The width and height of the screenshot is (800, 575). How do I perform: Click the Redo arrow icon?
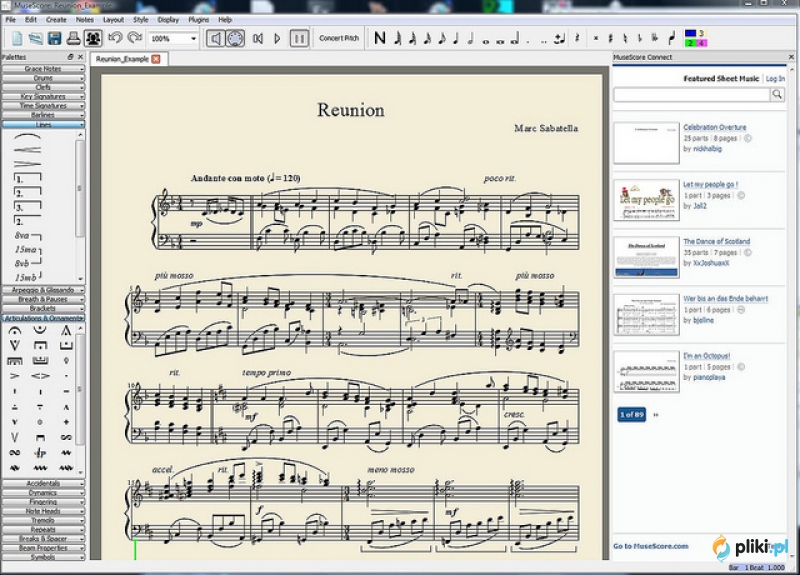click(135, 38)
